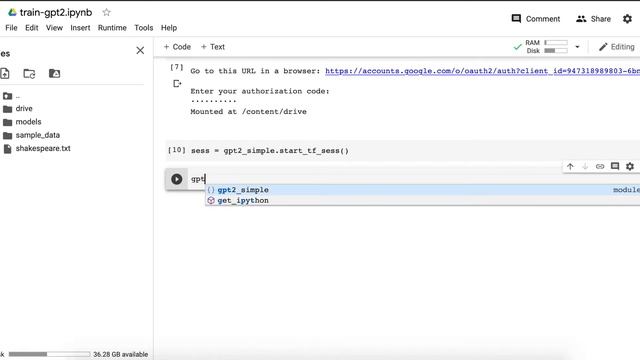Add comment to cell icon
This screenshot has height=360, width=640.
615,166
